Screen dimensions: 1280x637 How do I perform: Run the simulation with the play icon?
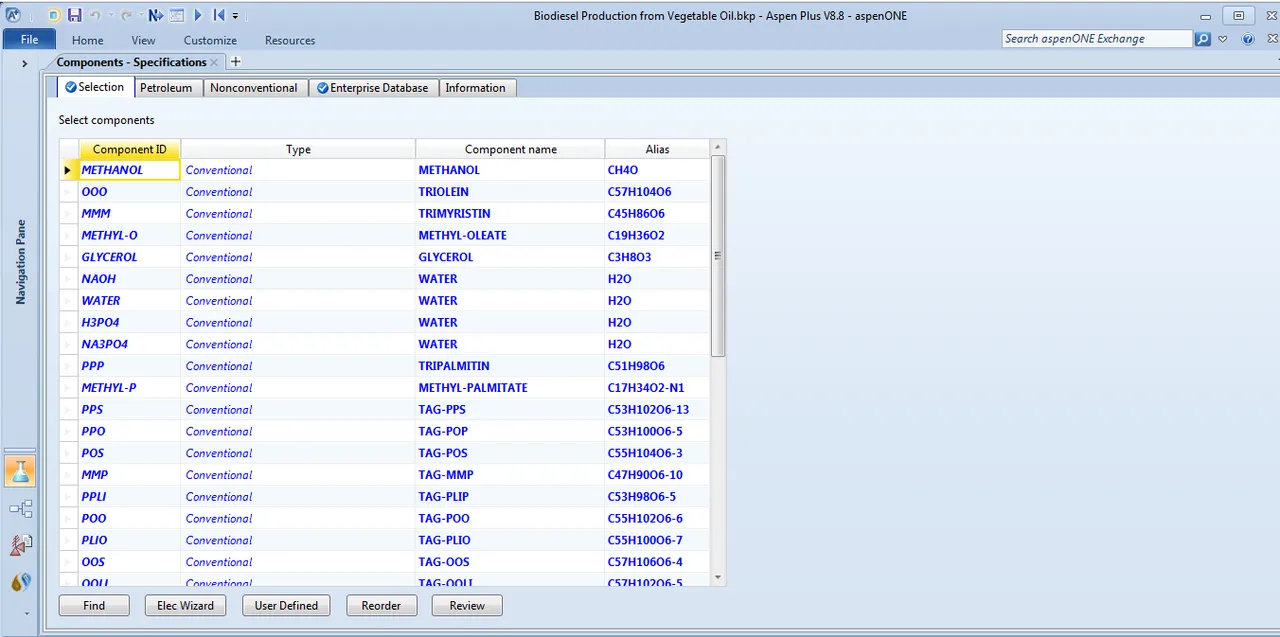coord(198,16)
